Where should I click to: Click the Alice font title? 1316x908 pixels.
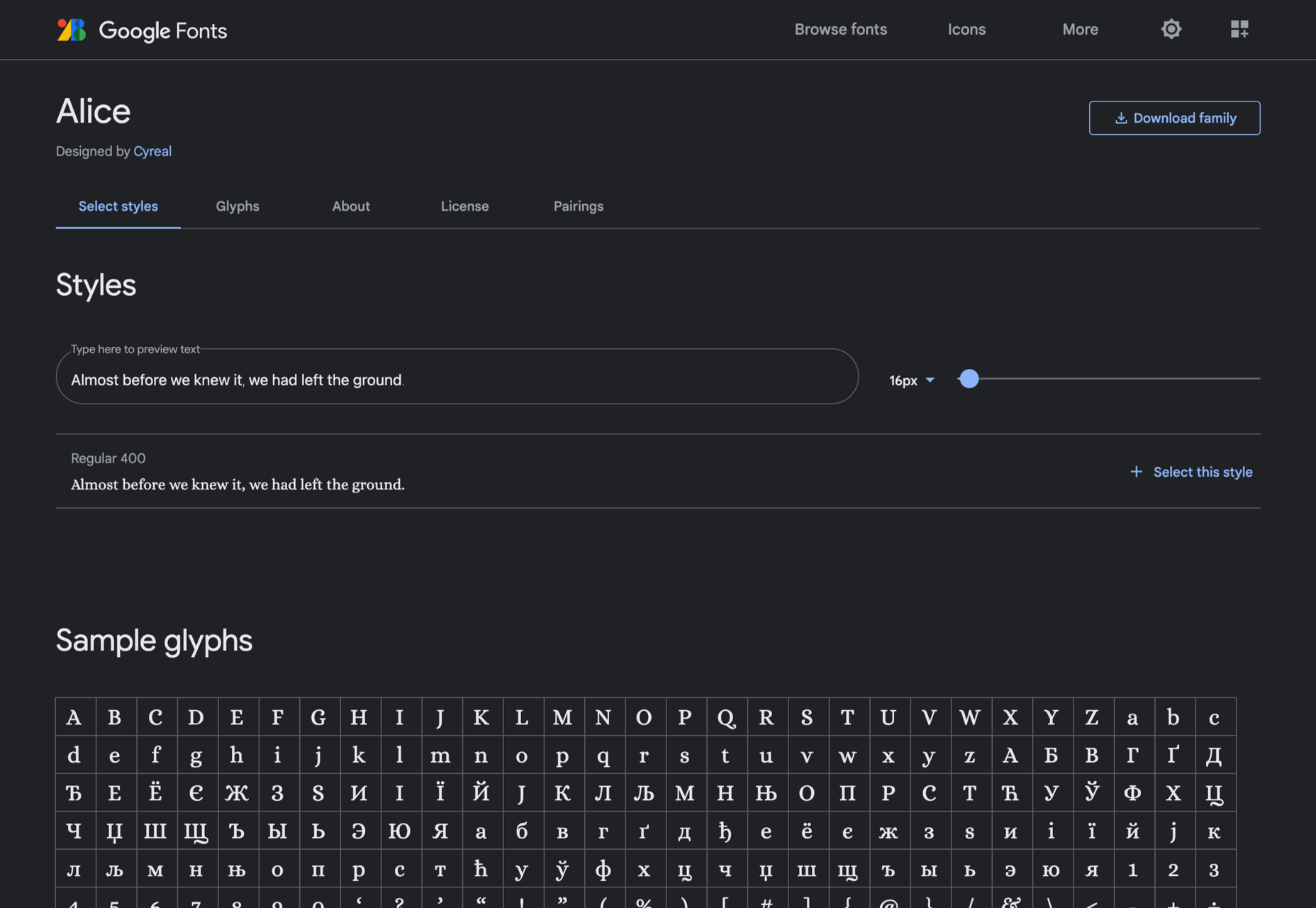94,111
